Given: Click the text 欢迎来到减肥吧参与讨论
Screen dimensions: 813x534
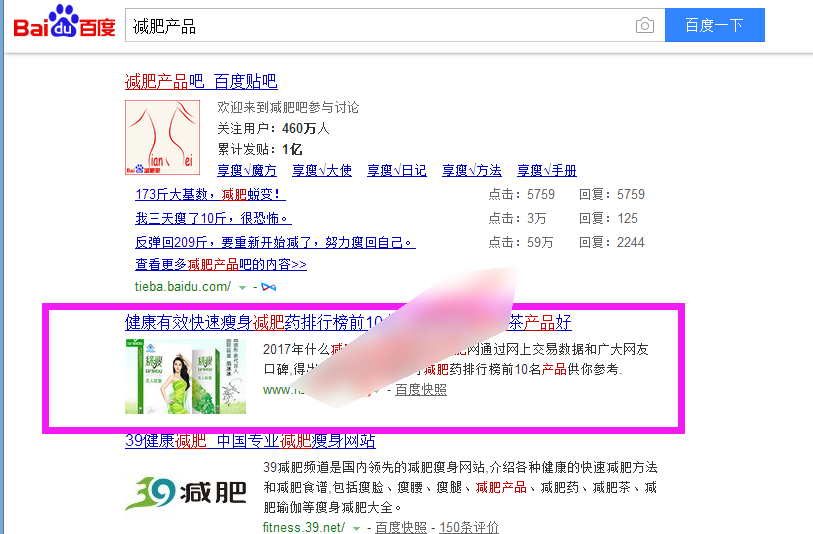Looking at the screenshot, I should (288, 107).
